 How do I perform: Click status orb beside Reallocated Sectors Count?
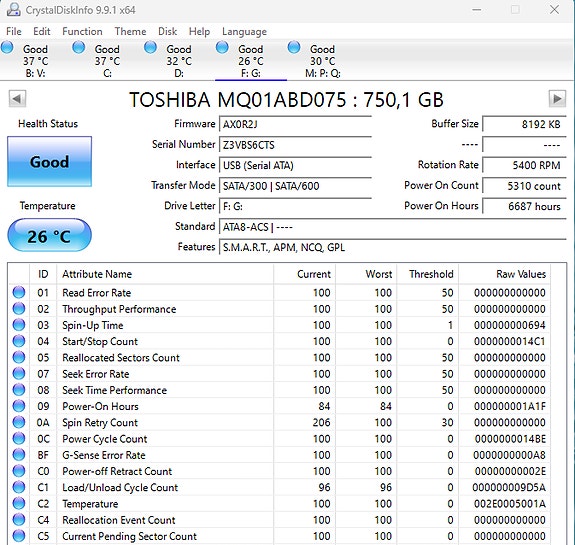point(19,357)
